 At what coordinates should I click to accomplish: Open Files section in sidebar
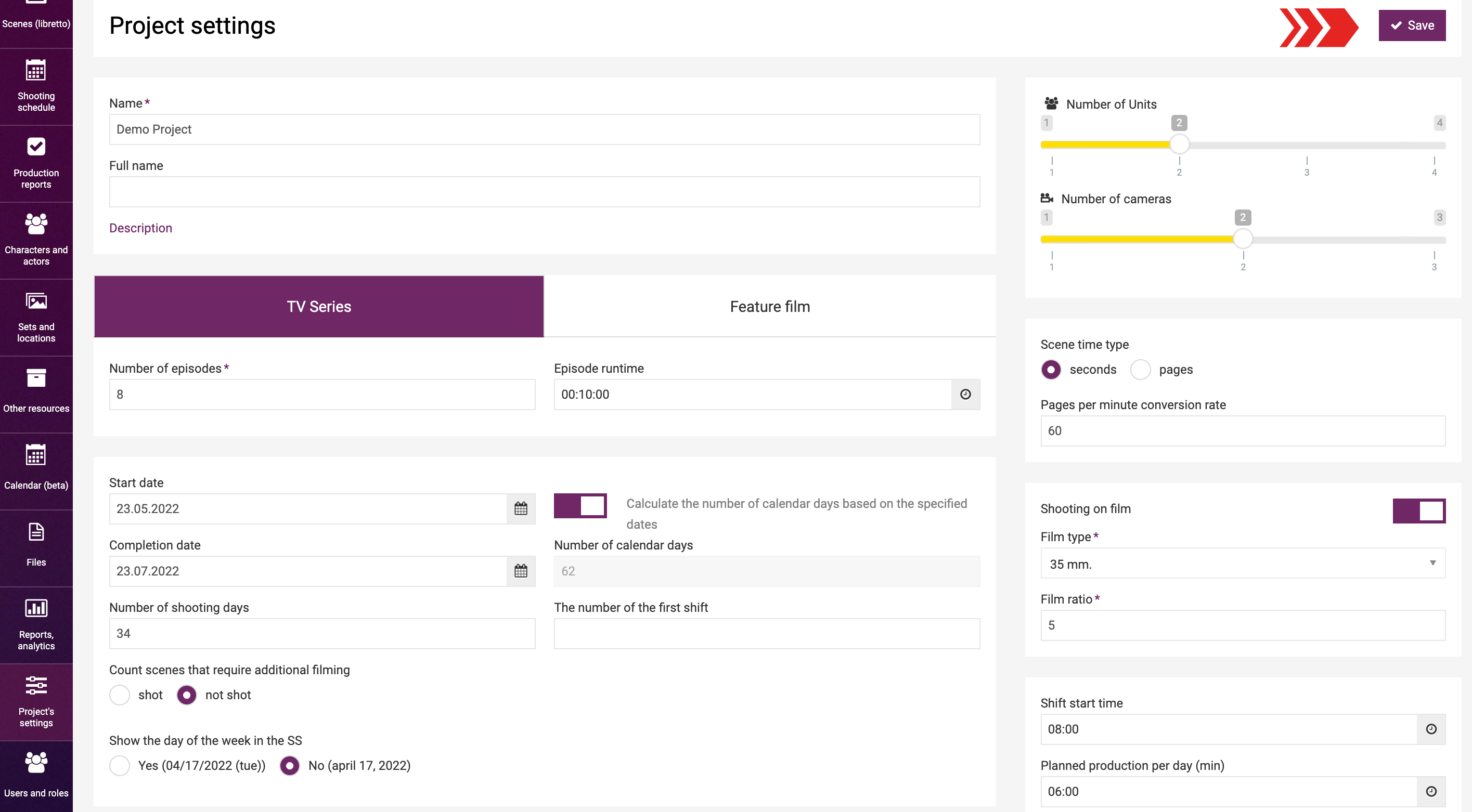coord(36,548)
